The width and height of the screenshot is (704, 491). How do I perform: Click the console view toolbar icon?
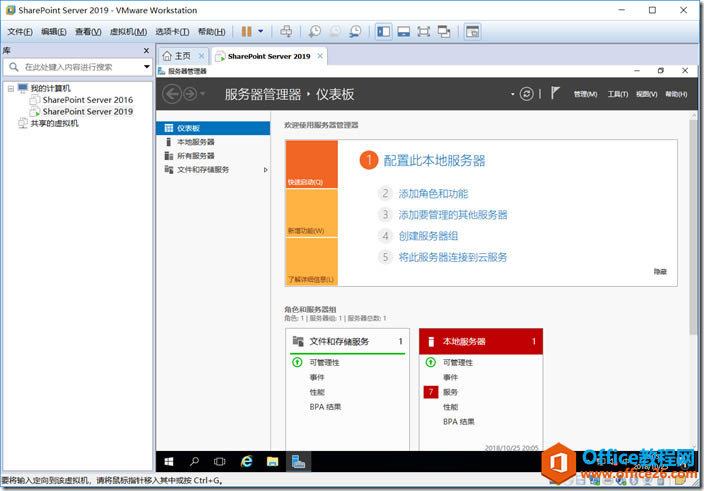point(472,31)
